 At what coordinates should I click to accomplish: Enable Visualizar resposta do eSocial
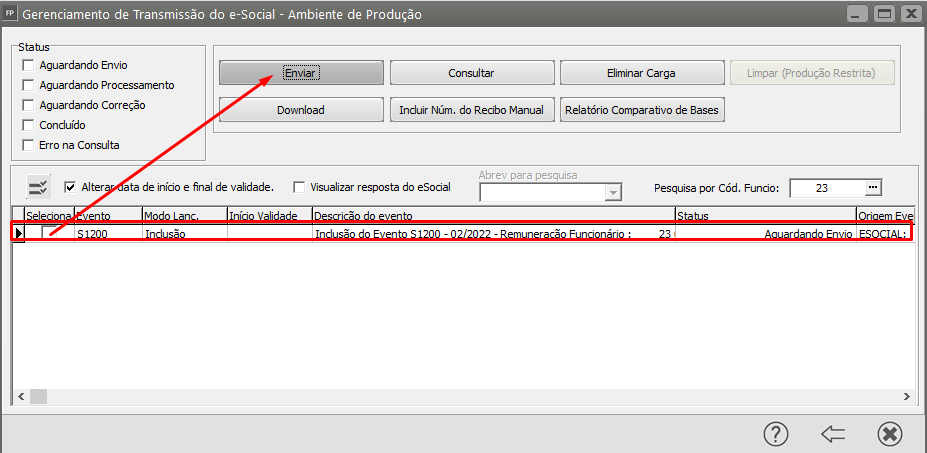(300, 187)
